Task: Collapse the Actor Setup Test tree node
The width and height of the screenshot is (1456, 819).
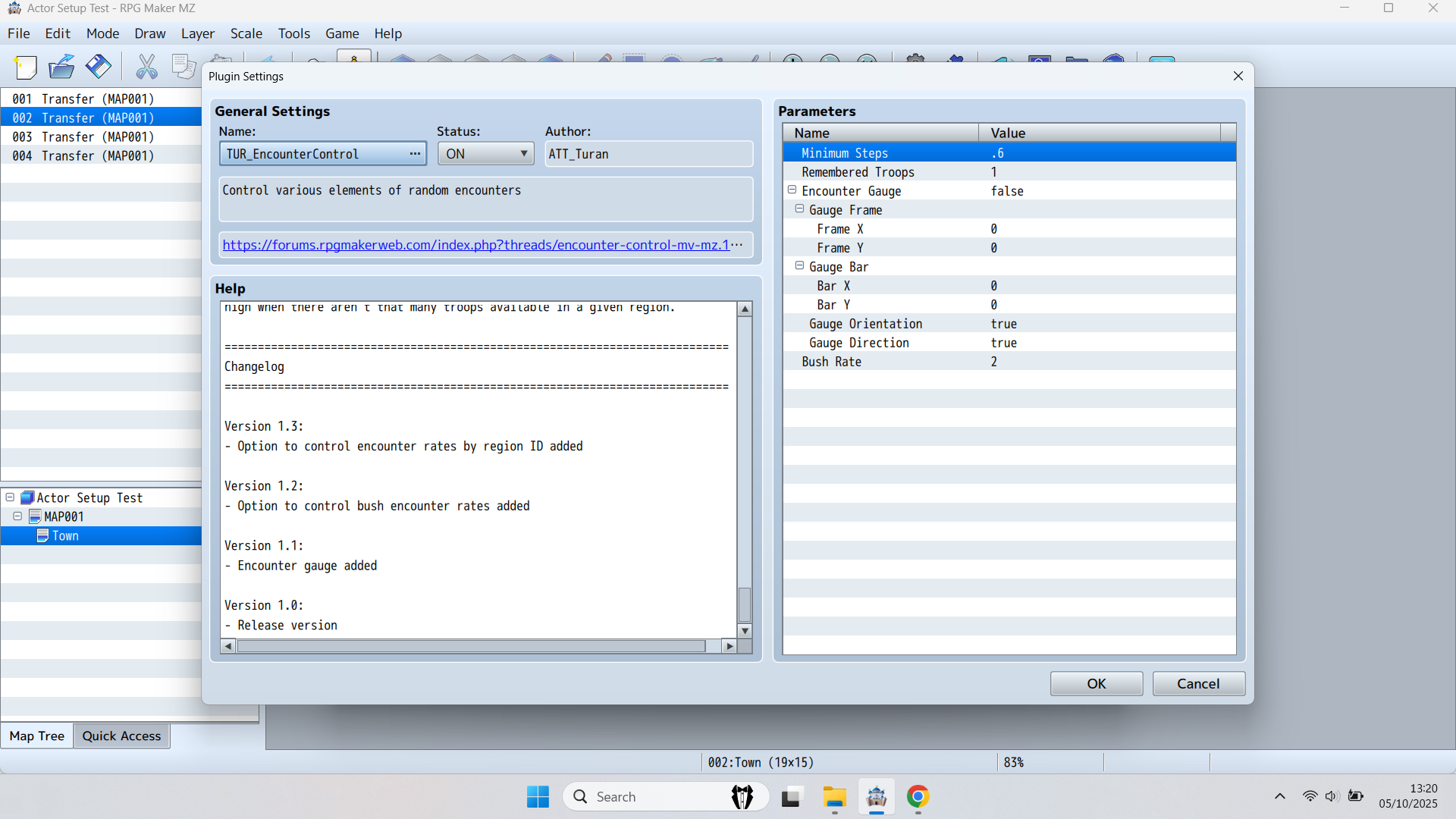Action: click(10, 497)
